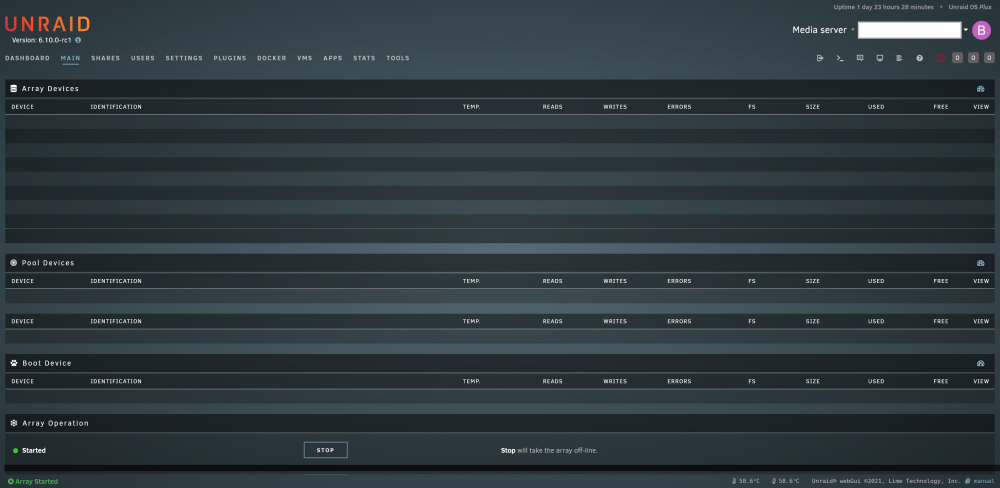Toggle the gauge icon in Pool Devices header
1000x488 pixels.
tap(981, 263)
